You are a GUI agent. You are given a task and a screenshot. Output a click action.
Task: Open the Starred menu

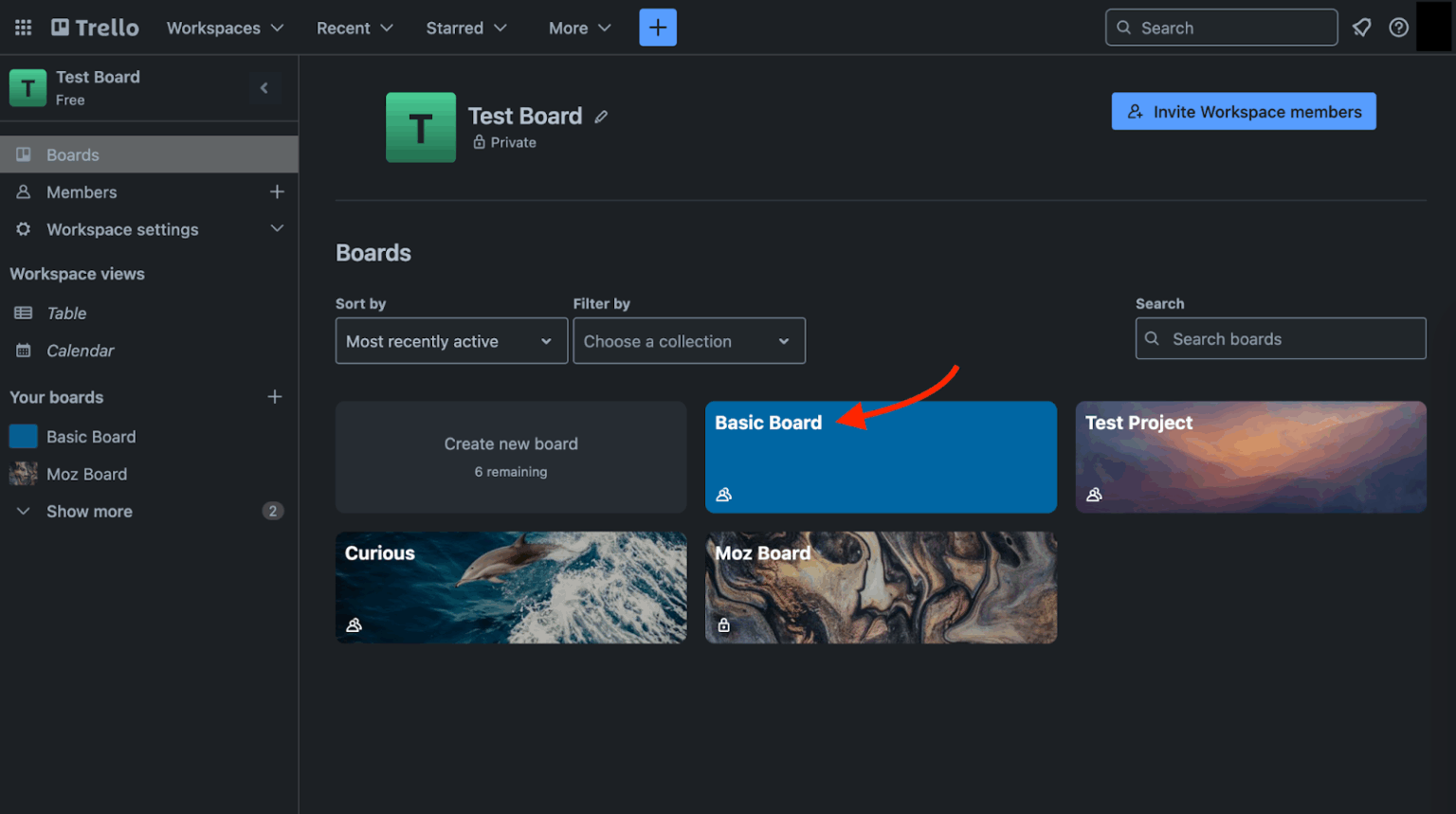pyautogui.click(x=466, y=27)
